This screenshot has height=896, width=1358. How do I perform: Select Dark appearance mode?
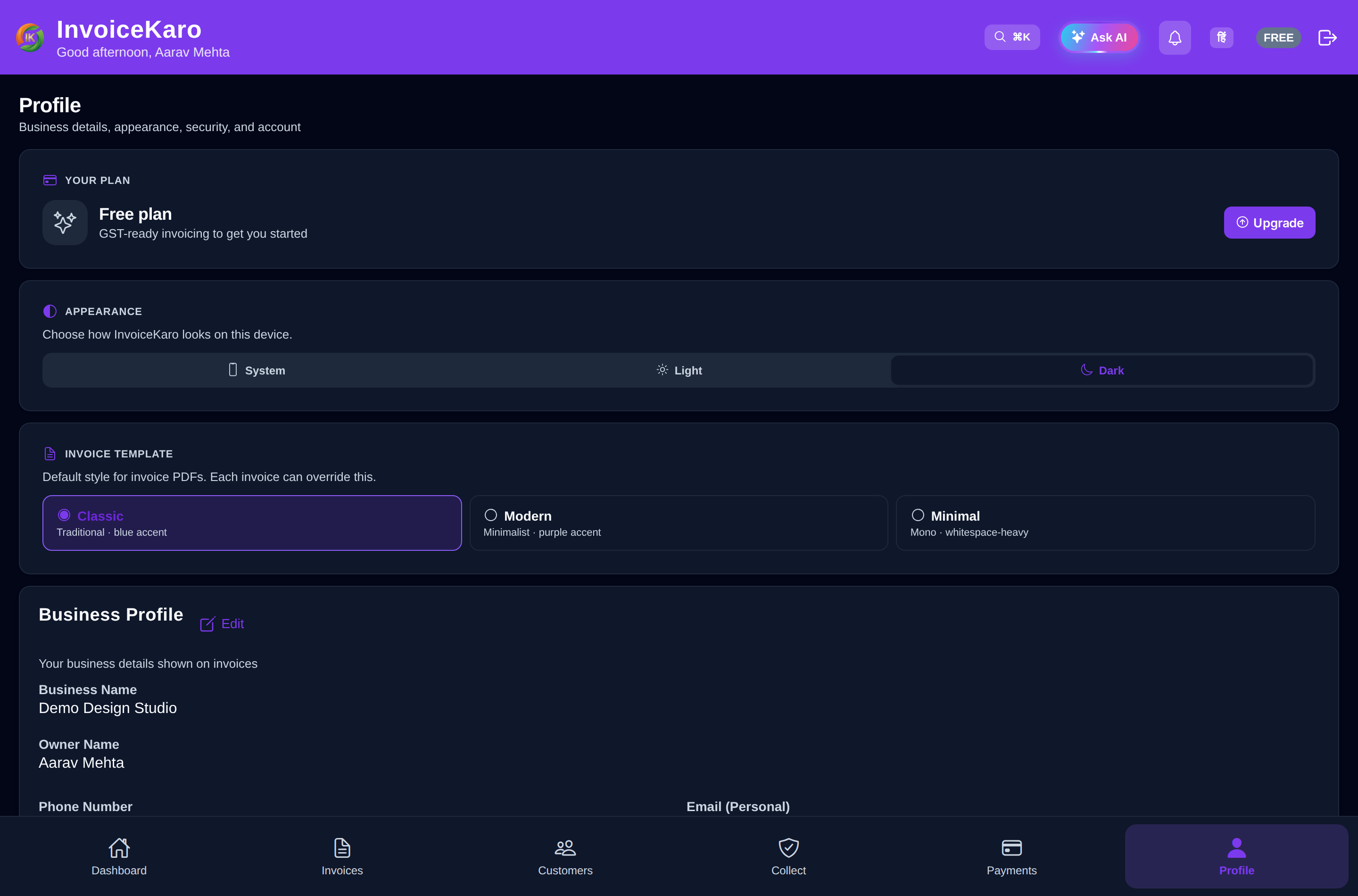click(x=1101, y=370)
